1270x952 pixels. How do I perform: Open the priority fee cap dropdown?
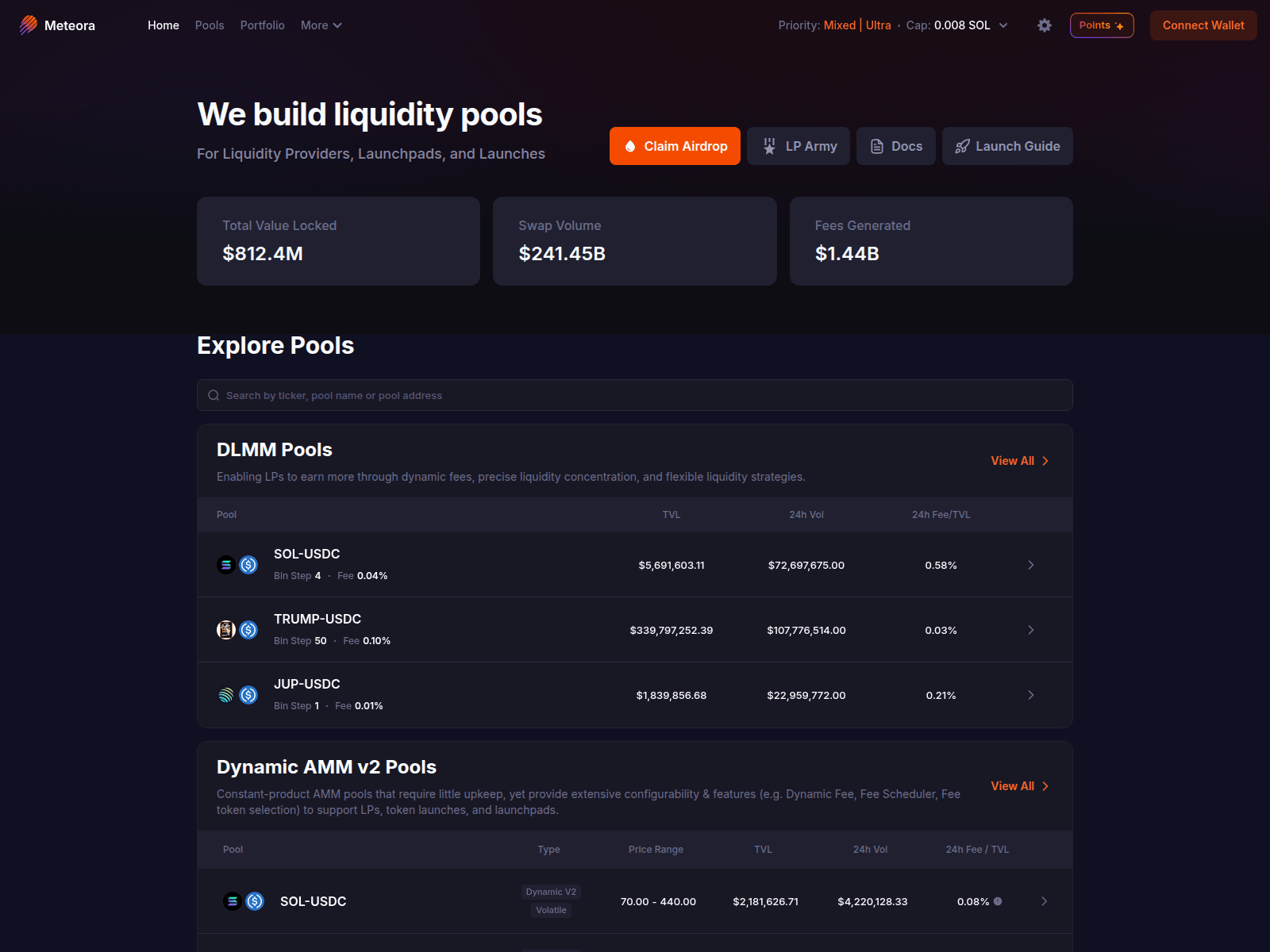pos(1003,25)
